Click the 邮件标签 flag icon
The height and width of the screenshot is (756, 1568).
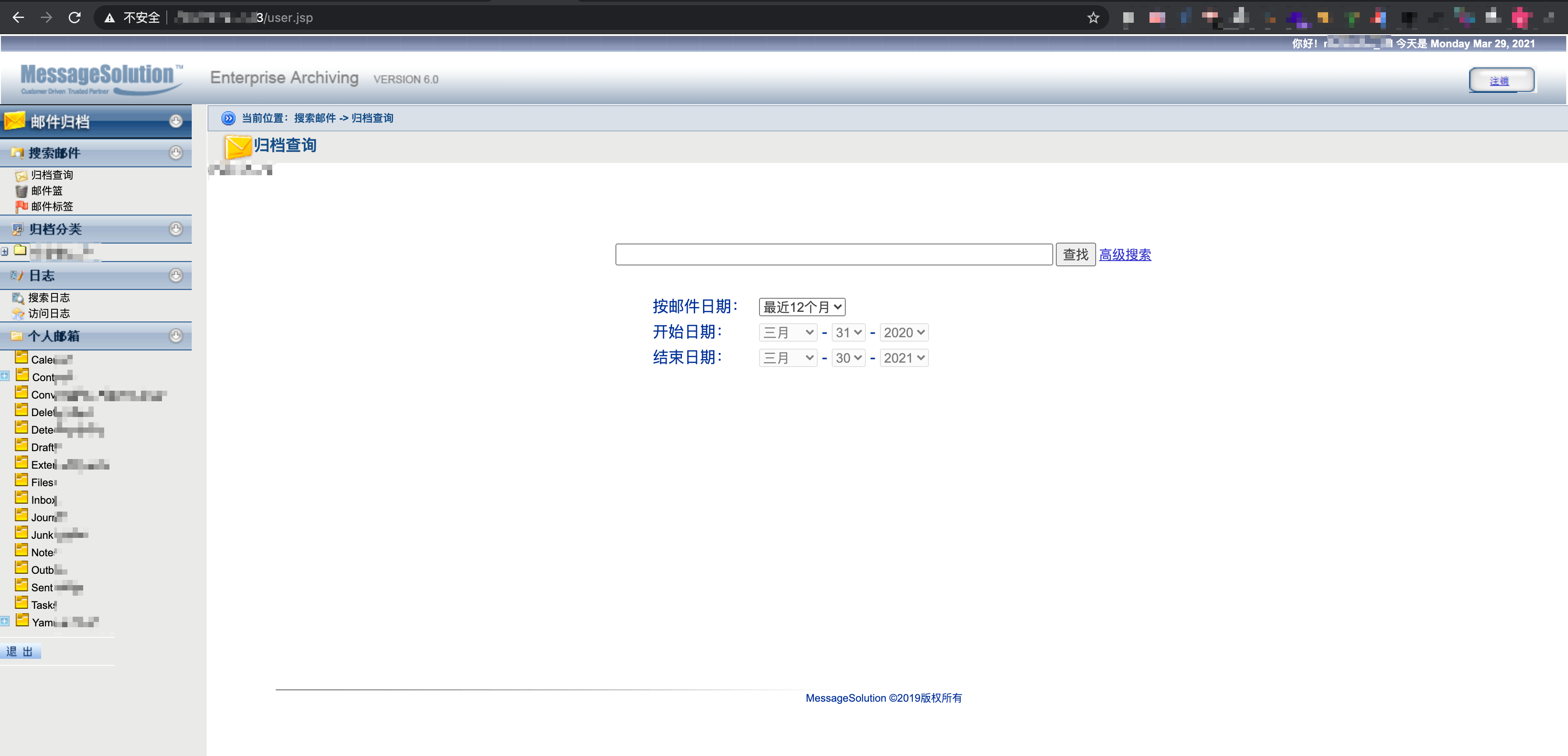pos(21,206)
